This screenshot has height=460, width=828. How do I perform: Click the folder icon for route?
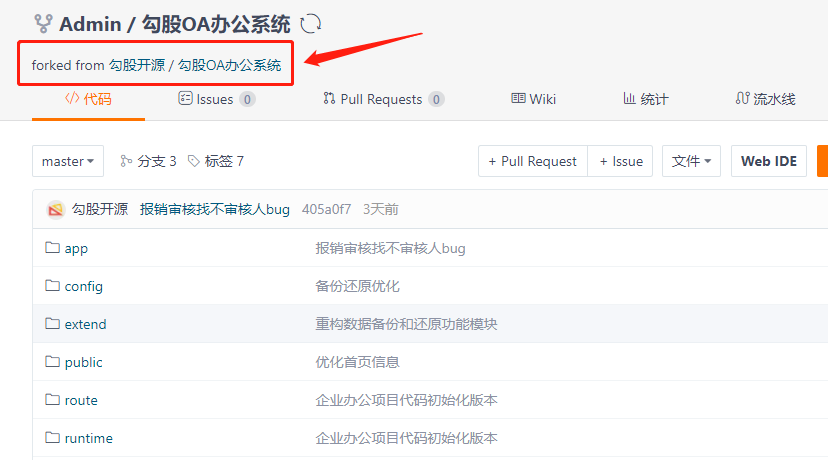[52, 399]
